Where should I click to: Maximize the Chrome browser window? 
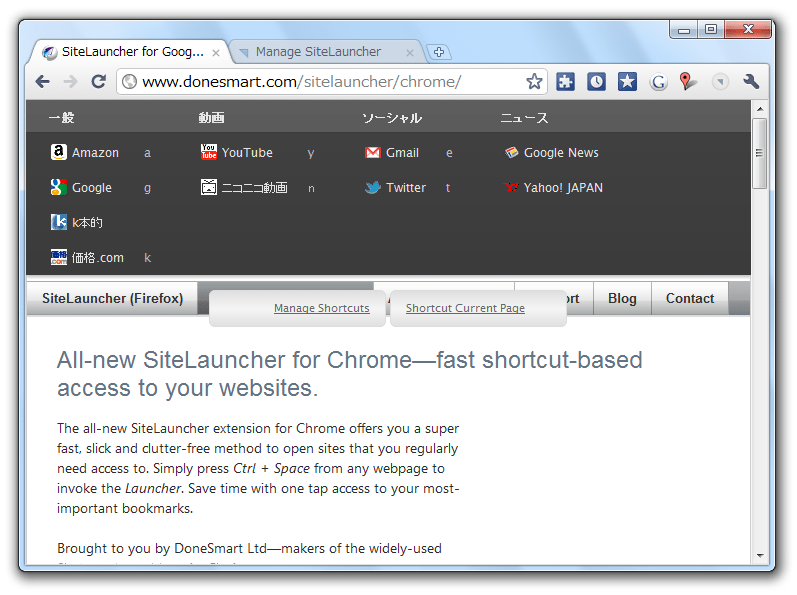click(711, 29)
